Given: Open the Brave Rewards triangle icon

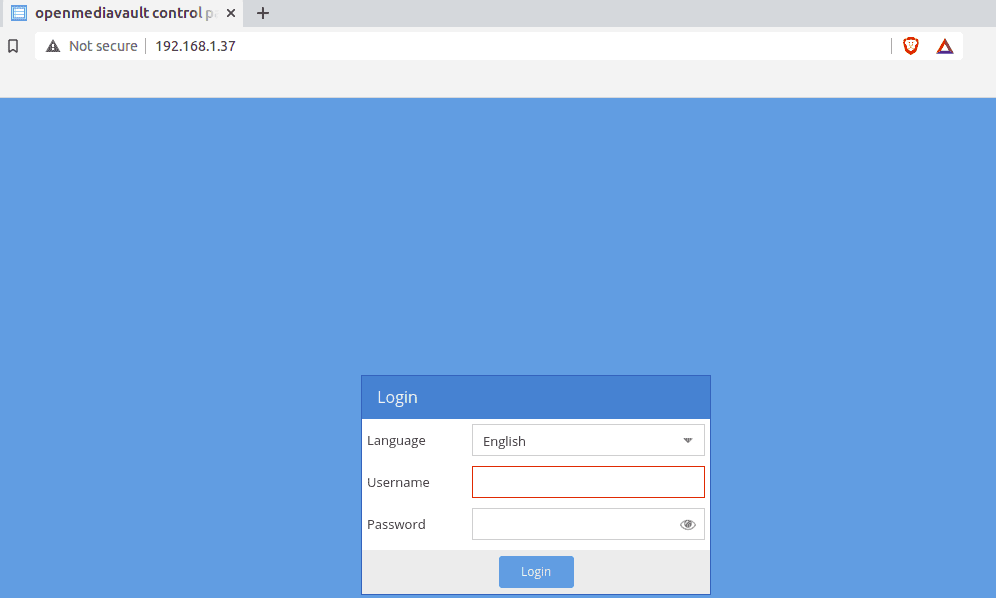Looking at the screenshot, I should (x=945, y=46).
